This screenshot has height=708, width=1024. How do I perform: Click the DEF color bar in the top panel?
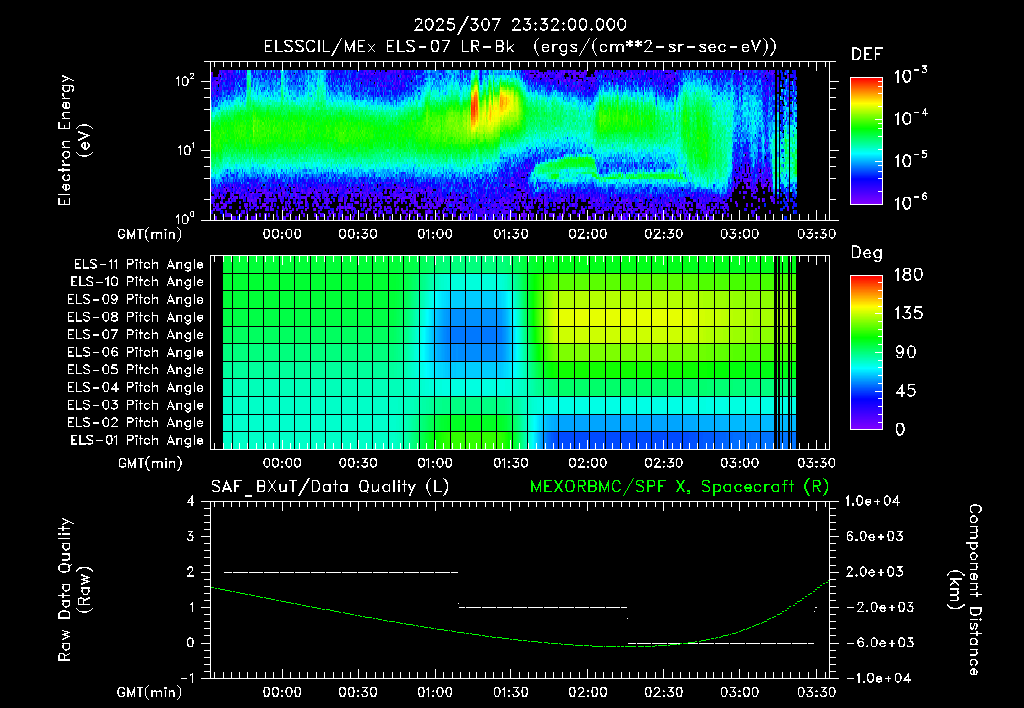click(867, 140)
